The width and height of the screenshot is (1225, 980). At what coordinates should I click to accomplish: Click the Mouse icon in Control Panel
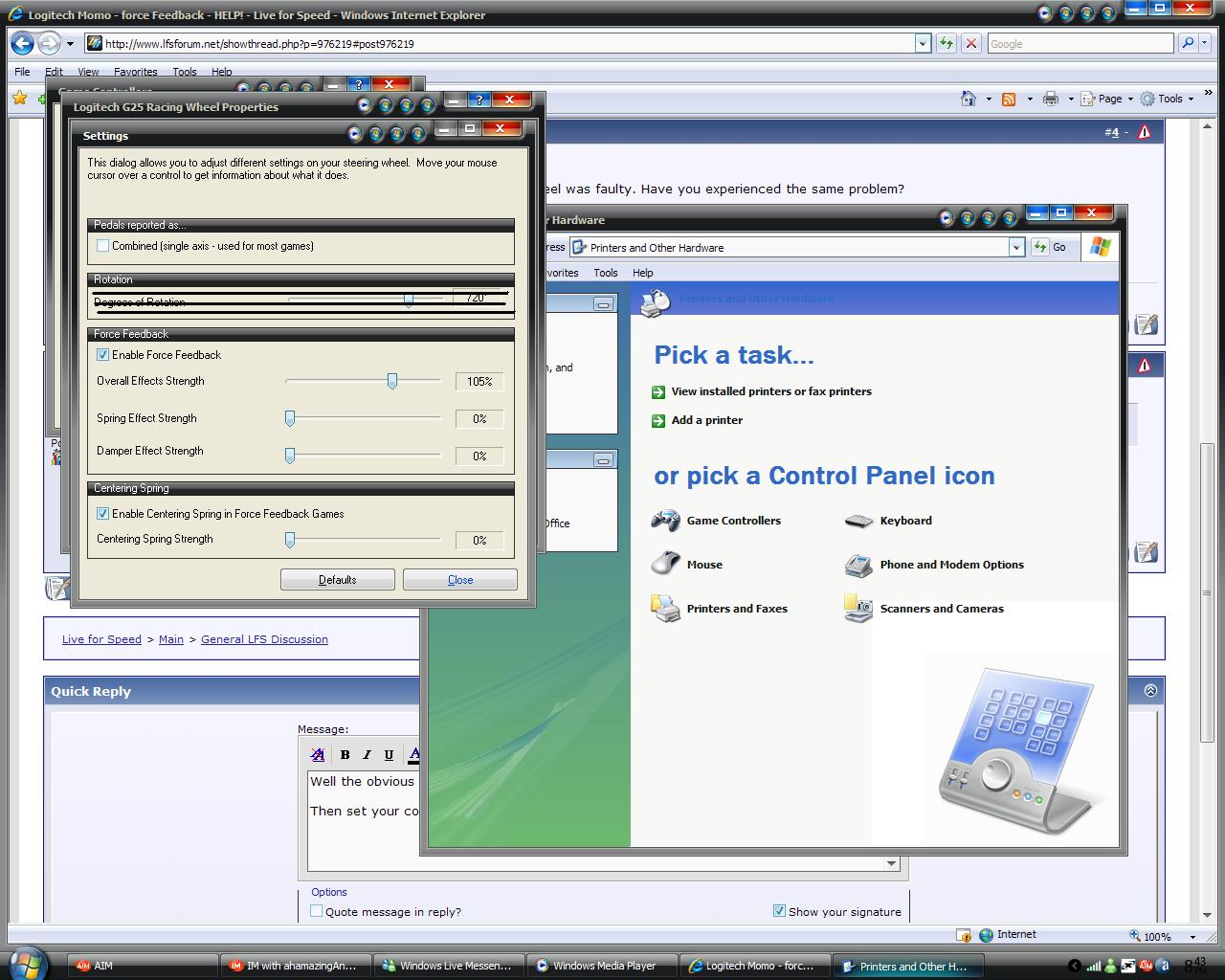point(665,564)
